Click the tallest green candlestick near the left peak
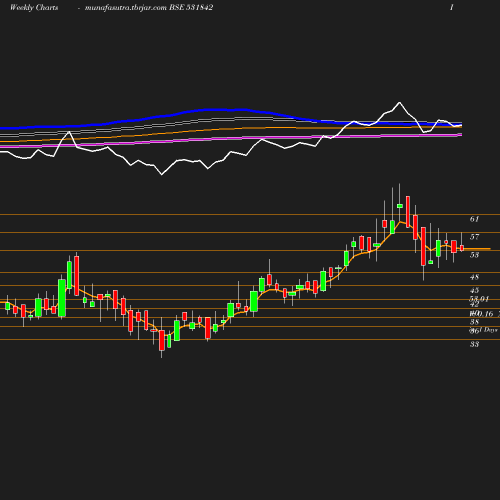 (62, 298)
